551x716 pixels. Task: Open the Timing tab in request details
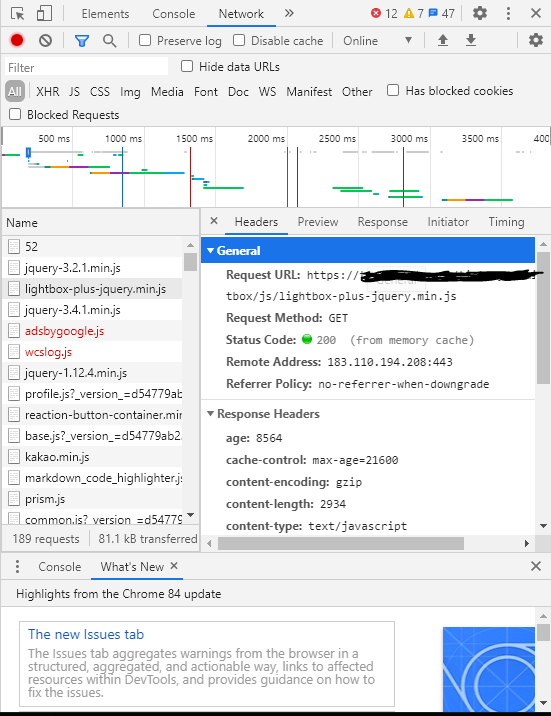click(506, 222)
